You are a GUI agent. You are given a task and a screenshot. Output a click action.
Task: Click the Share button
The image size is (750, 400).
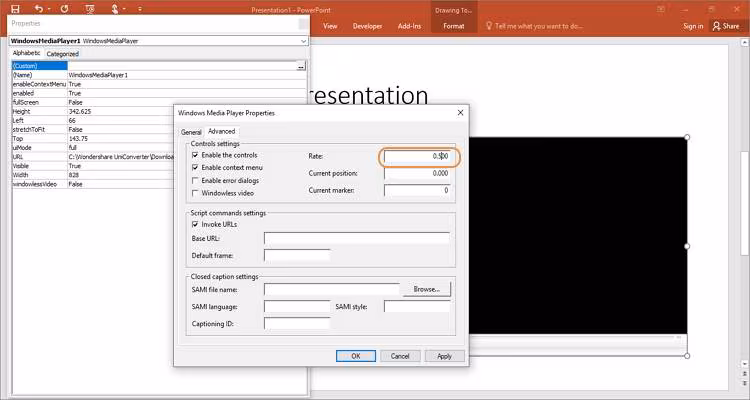click(x=726, y=26)
